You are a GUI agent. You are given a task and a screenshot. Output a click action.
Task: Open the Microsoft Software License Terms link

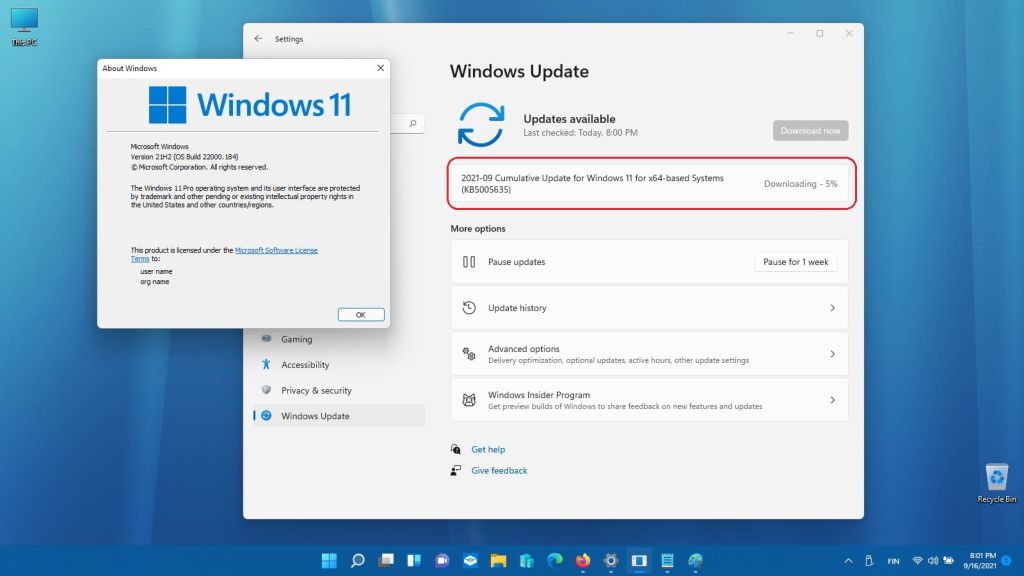point(276,250)
